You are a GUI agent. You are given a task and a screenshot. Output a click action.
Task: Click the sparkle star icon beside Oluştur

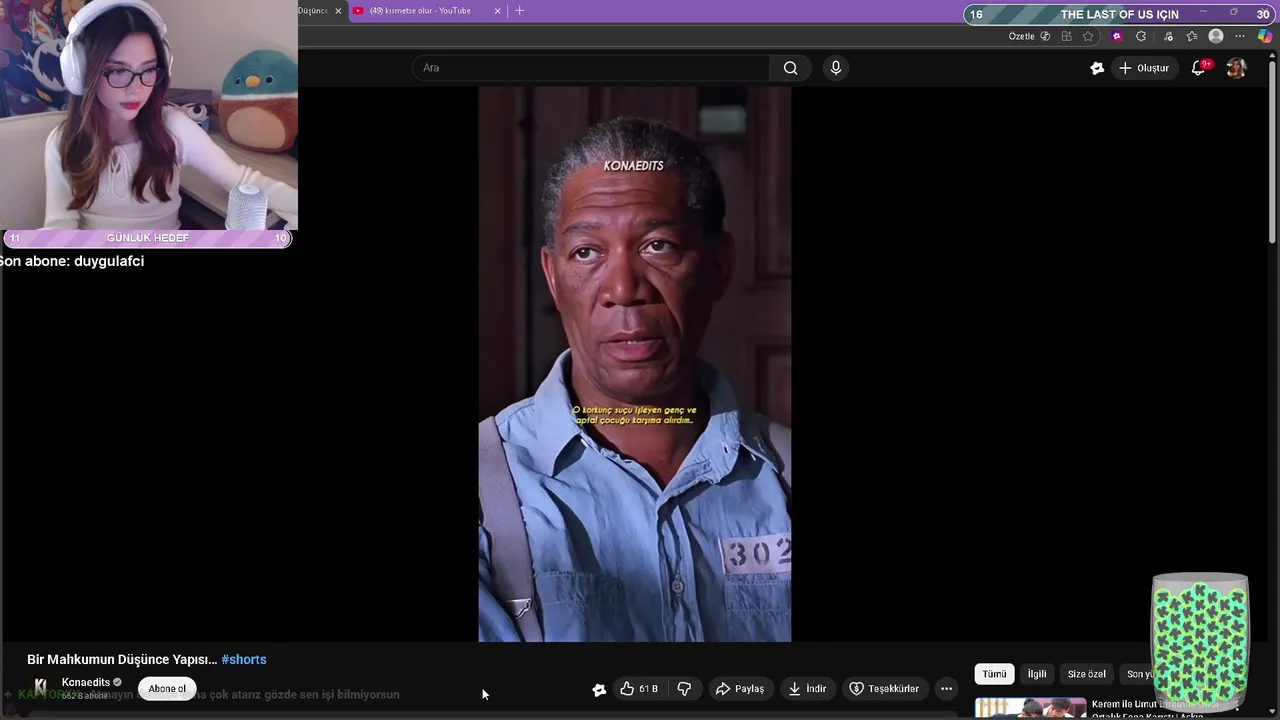(1097, 68)
